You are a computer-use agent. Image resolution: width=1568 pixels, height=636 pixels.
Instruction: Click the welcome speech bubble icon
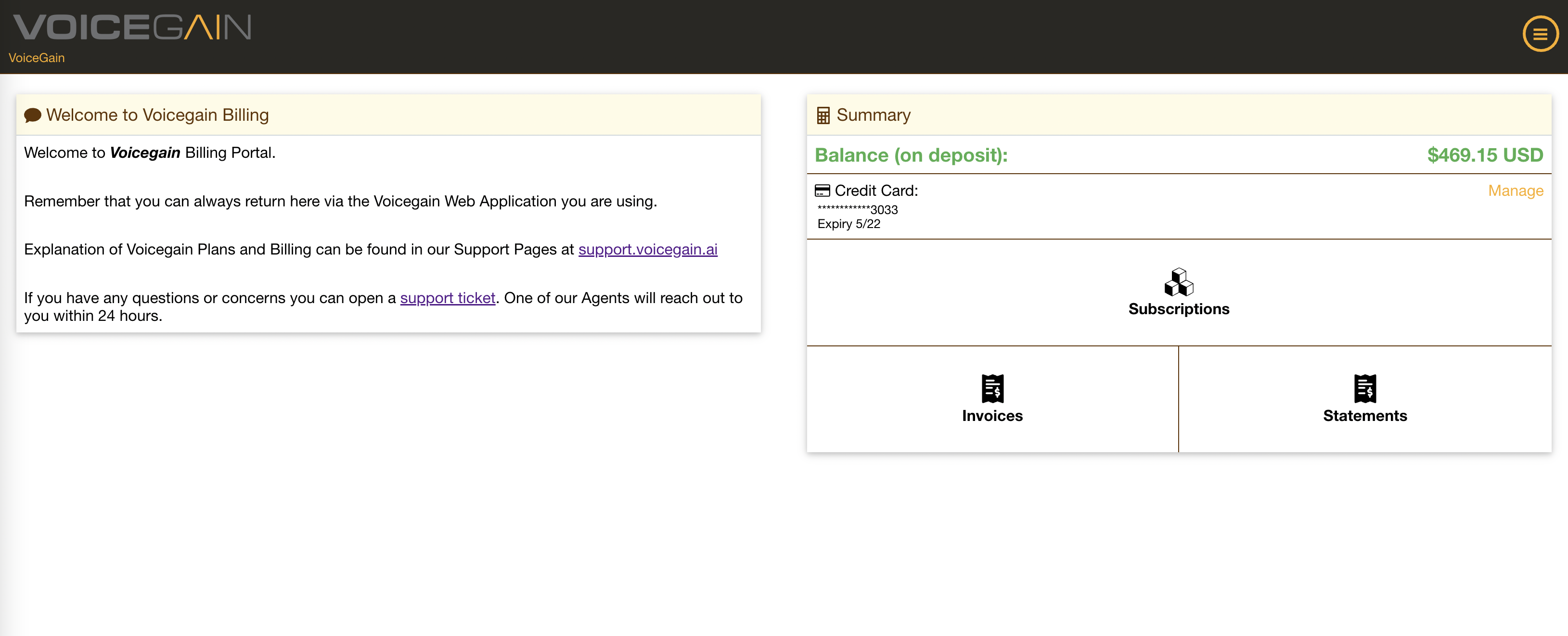32,115
